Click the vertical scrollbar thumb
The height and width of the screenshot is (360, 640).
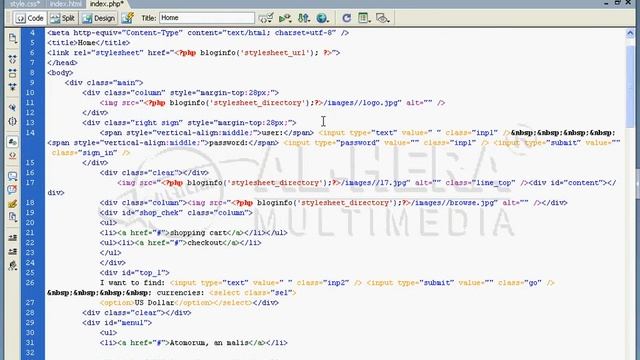[630, 86]
